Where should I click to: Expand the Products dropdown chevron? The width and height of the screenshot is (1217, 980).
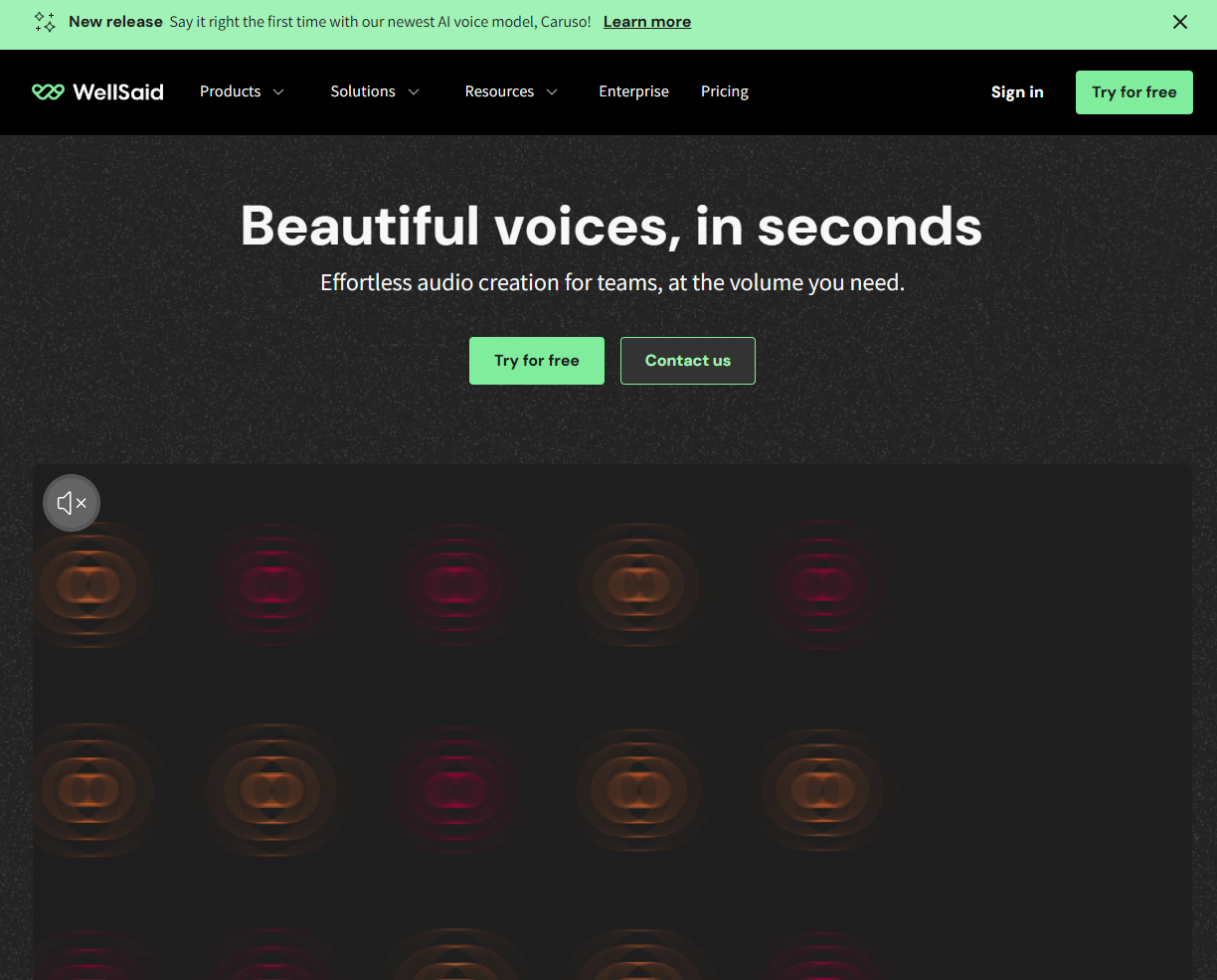(278, 92)
